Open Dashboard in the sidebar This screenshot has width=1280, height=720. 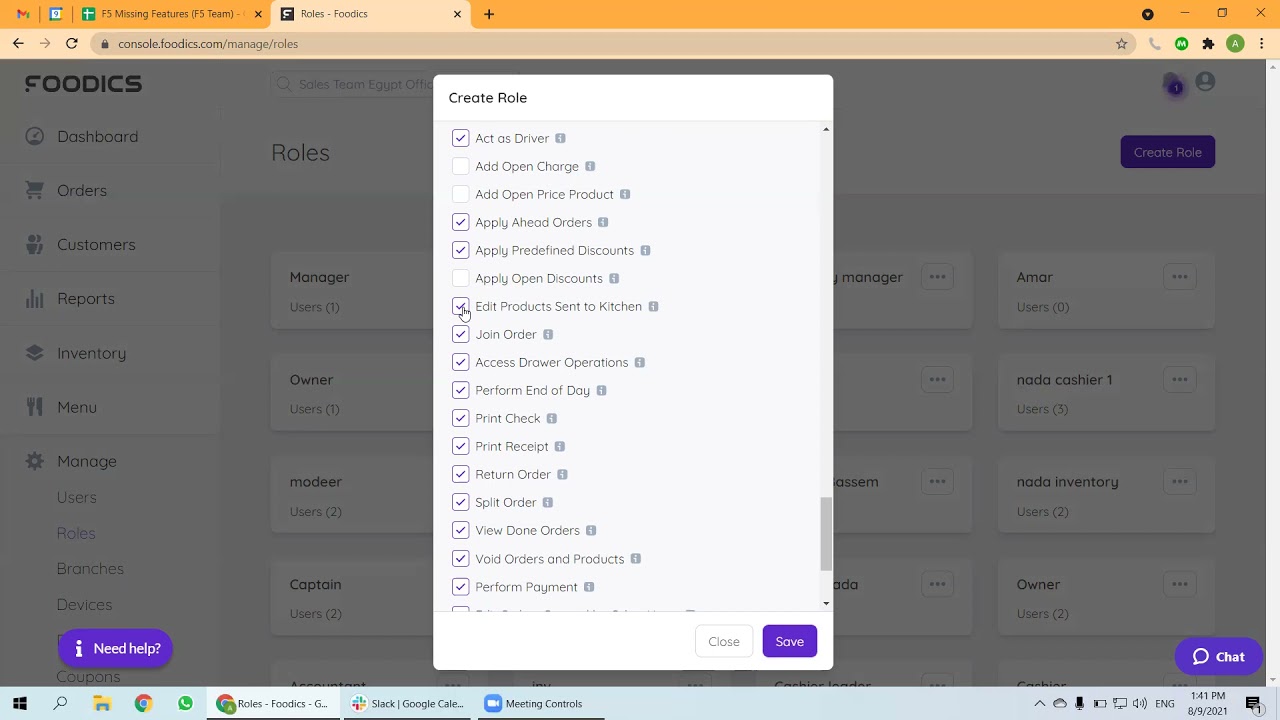click(97, 137)
